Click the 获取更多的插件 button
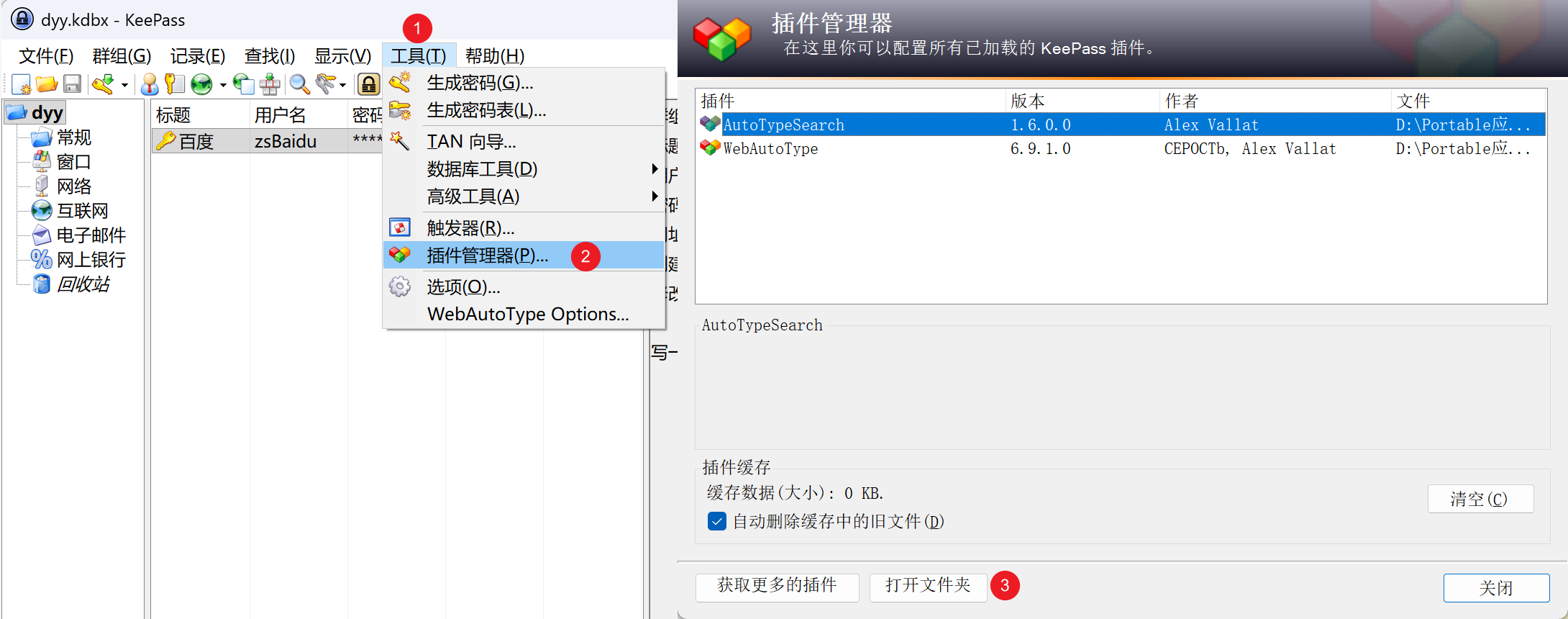1568x619 pixels. (x=777, y=587)
